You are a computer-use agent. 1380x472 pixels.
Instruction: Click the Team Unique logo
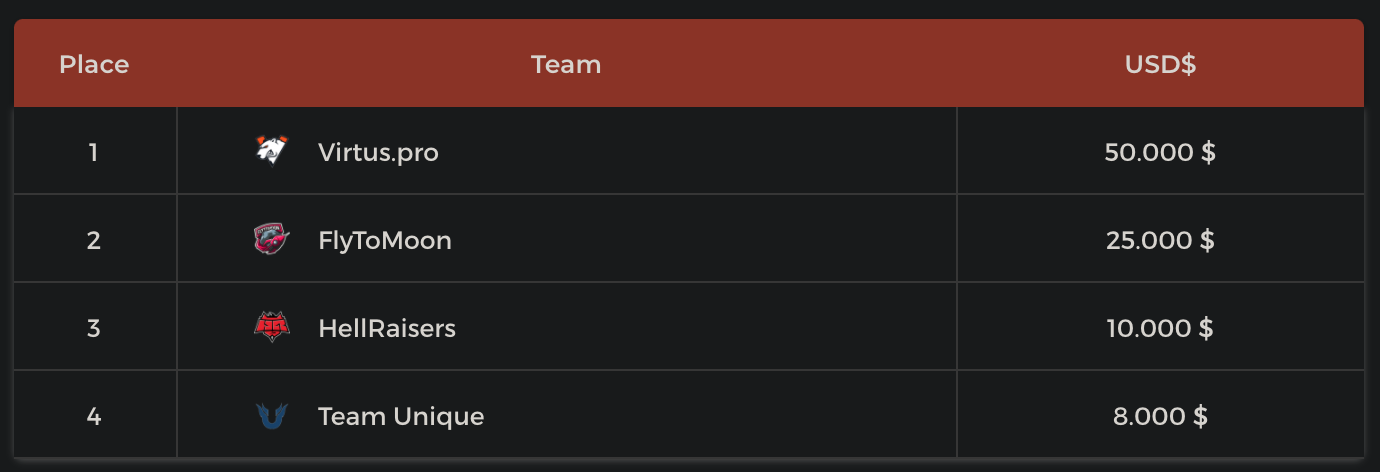pos(271,416)
